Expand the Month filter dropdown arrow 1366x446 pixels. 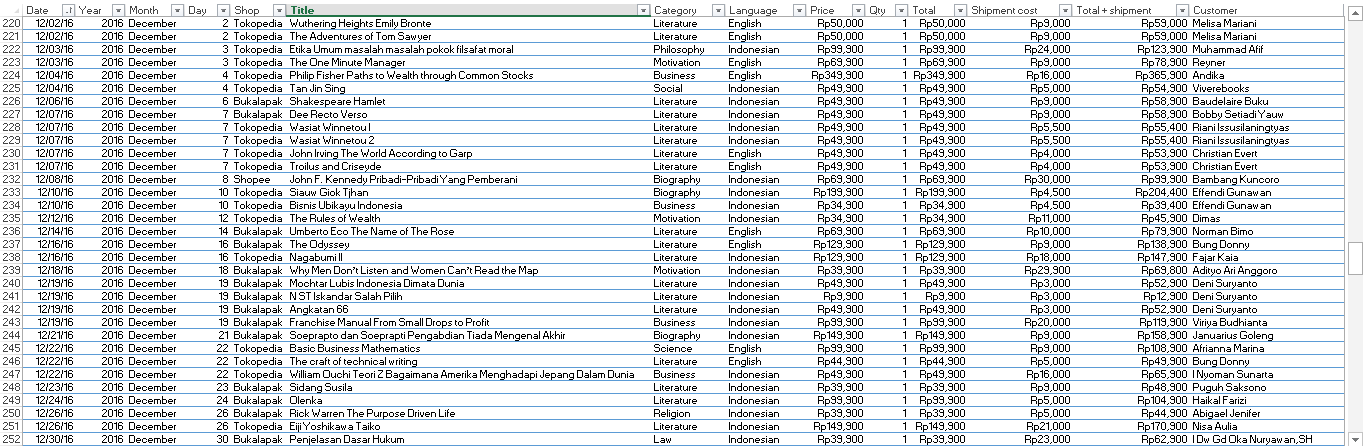[177, 10]
